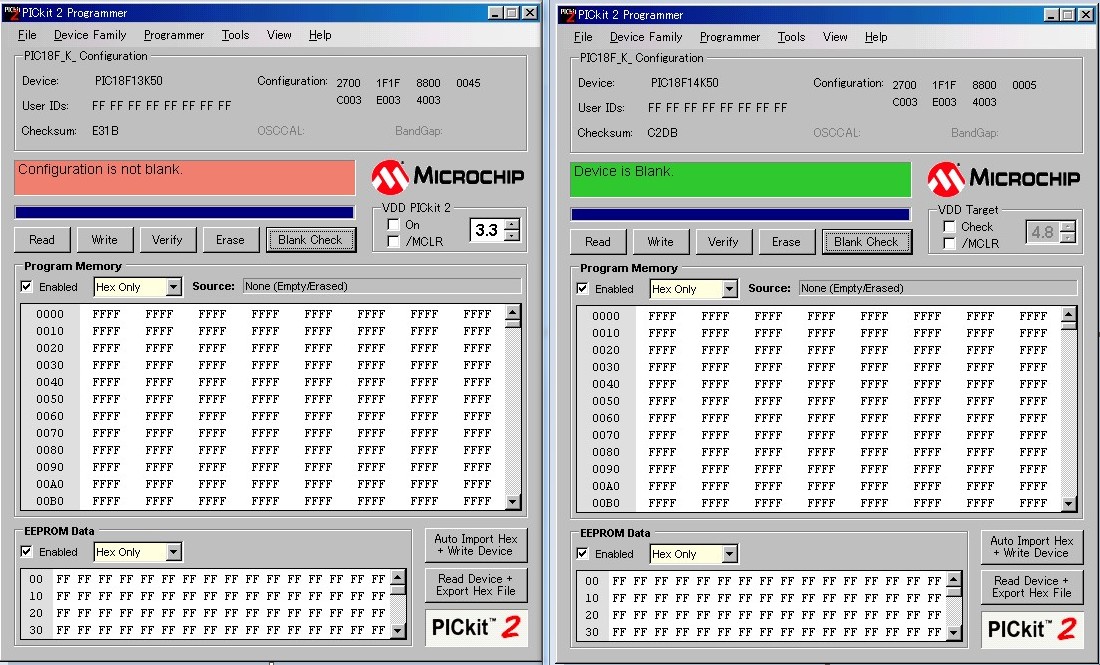Click Program Memory scroll-down arrow in PIC18F13K50 window
Image resolution: width=1100 pixels, height=665 pixels.
tap(513, 502)
